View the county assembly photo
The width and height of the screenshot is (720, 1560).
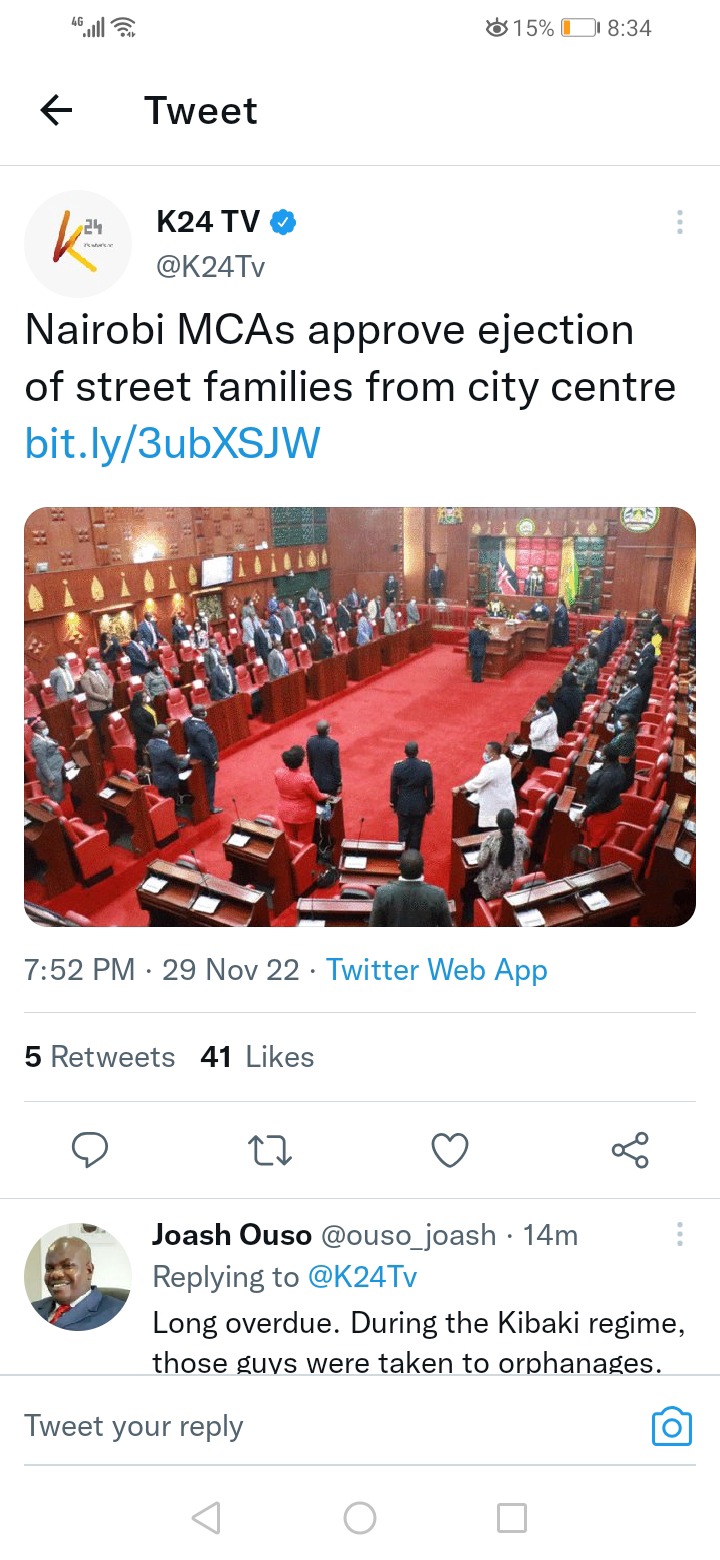pos(360,717)
